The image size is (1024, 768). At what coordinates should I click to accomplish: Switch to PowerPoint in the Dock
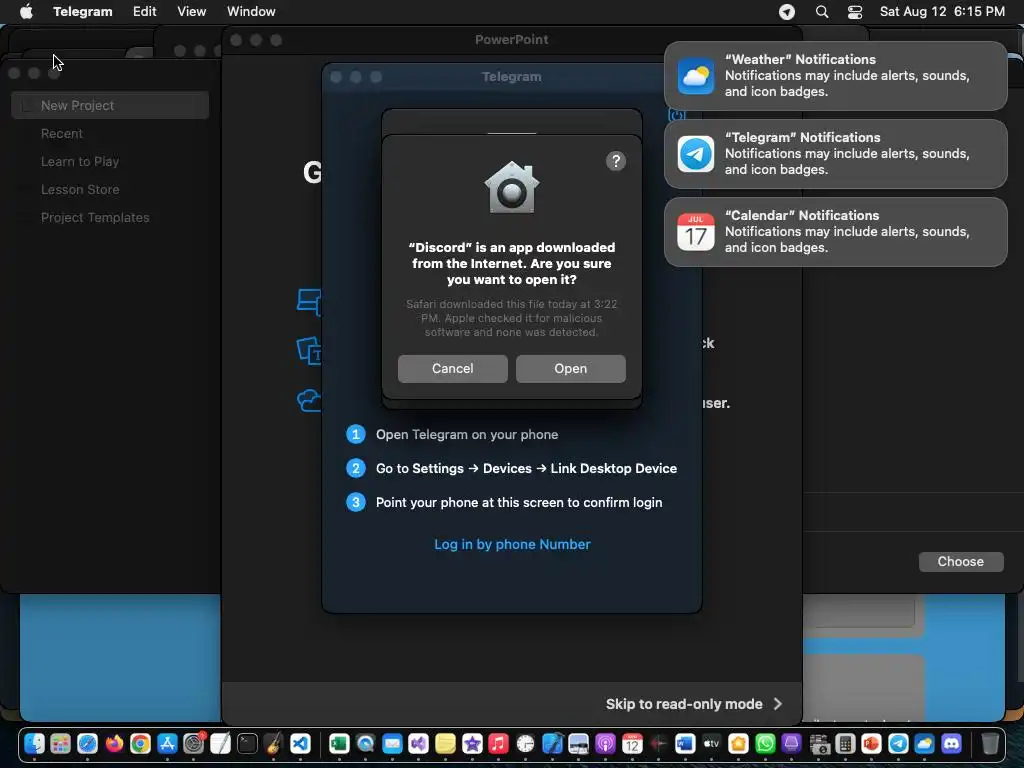point(871,743)
